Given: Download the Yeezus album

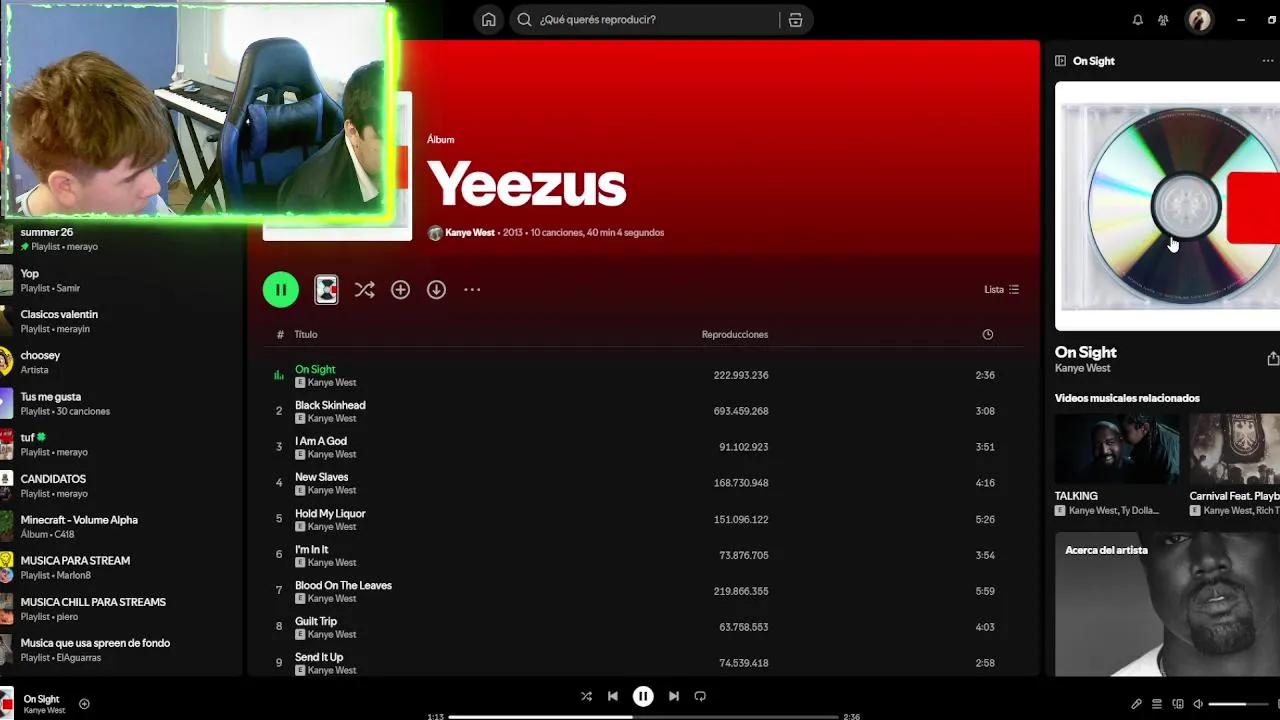Looking at the screenshot, I should [x=436, y=290].
